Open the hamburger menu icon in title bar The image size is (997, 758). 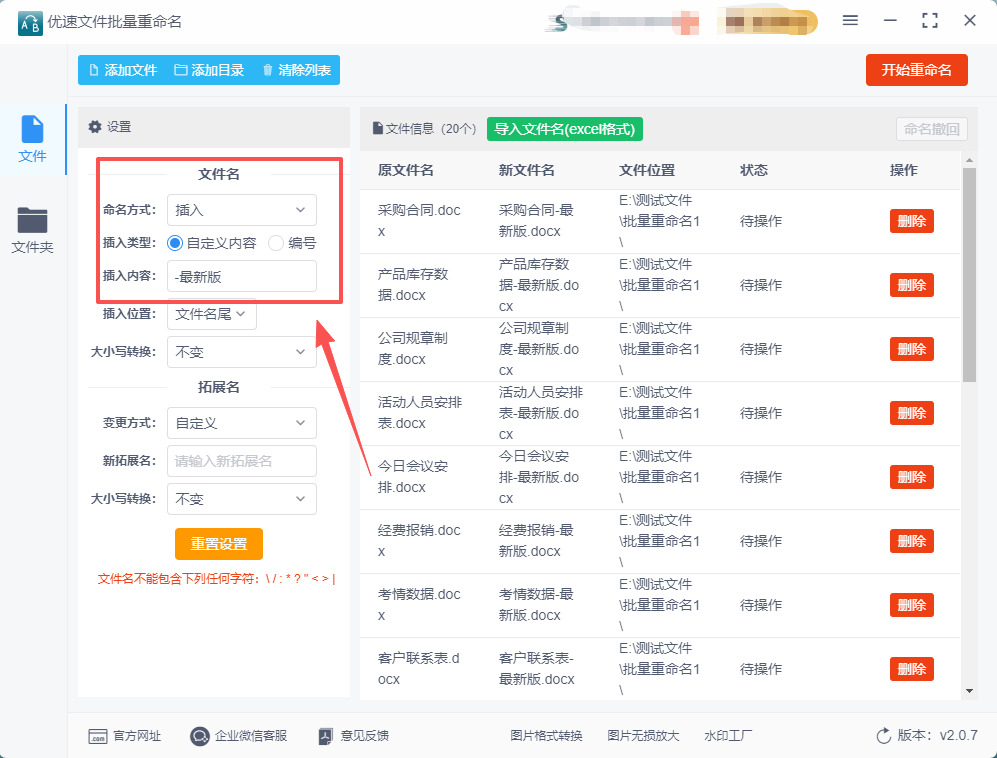coord(850,21)
